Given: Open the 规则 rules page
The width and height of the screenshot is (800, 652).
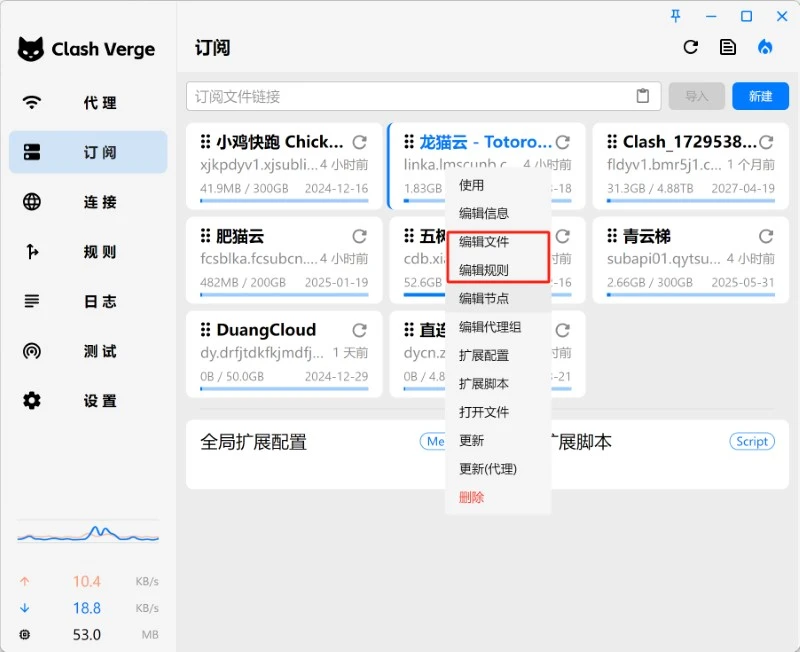Looking at the screenshot, I should tap(88, 252).
